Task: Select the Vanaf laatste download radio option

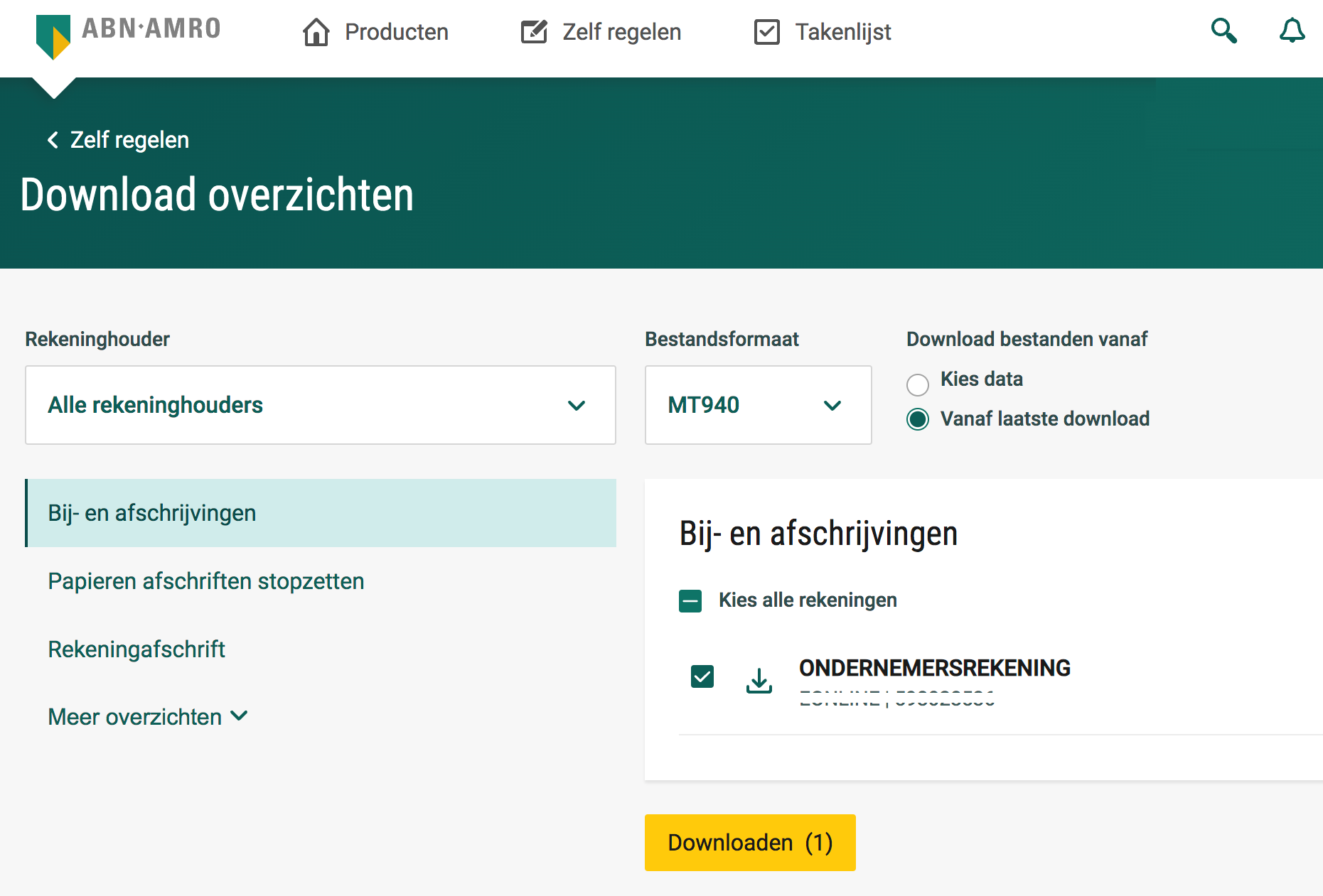Action: 918,419
